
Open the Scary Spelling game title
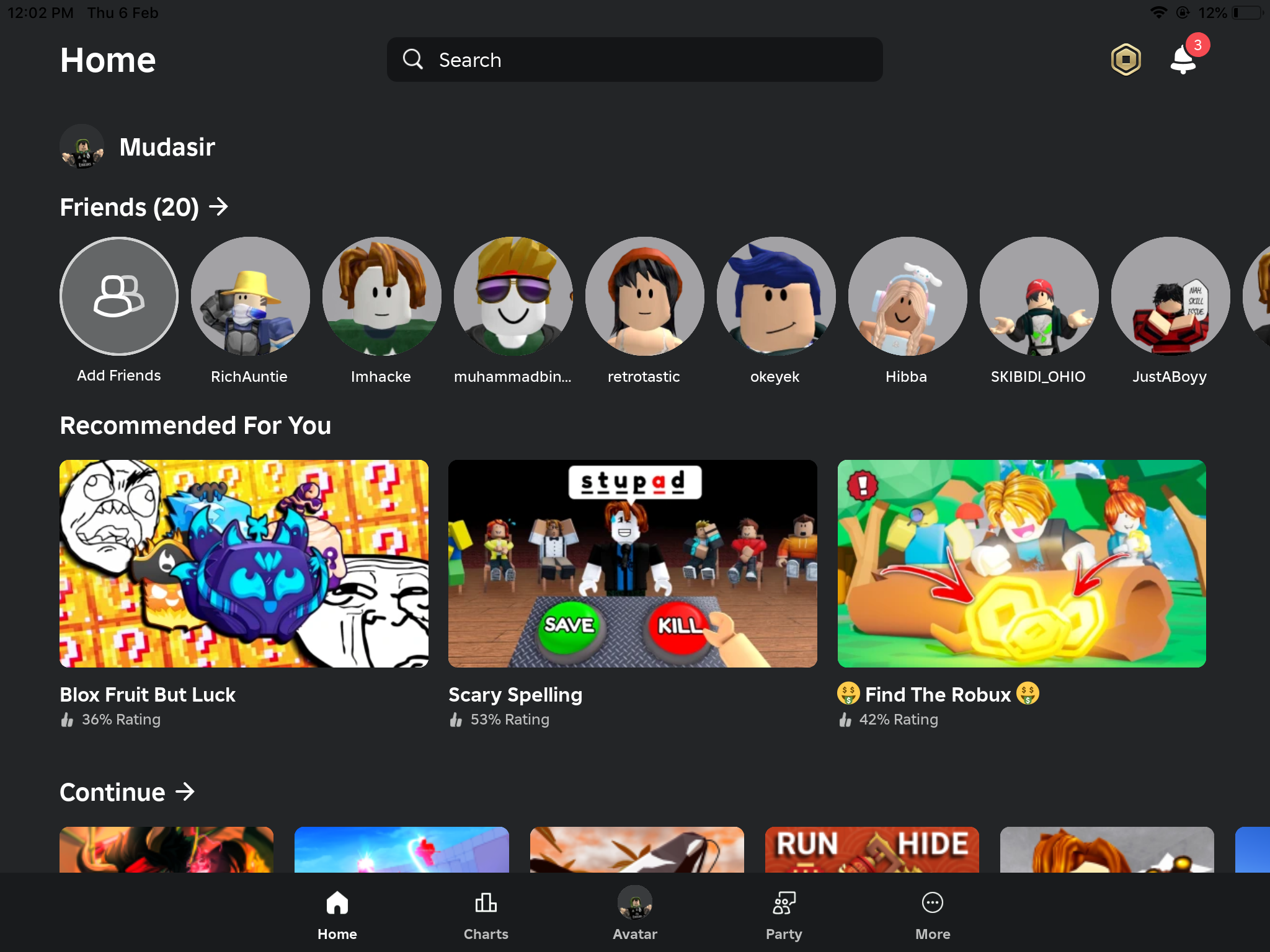(515, 695)
